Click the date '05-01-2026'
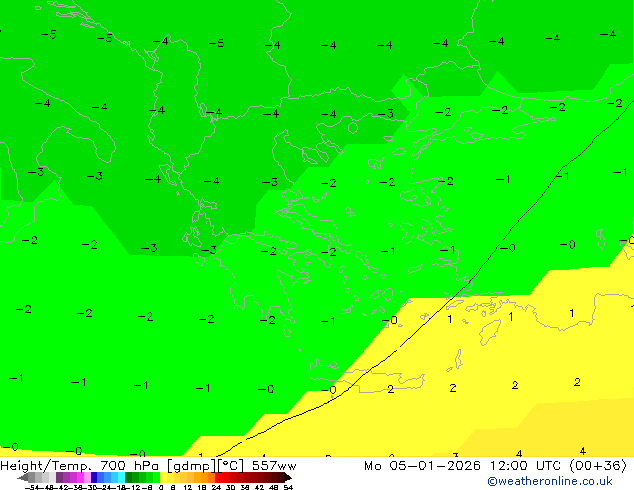Screen dimensions: 634x490 coord(435,466)
